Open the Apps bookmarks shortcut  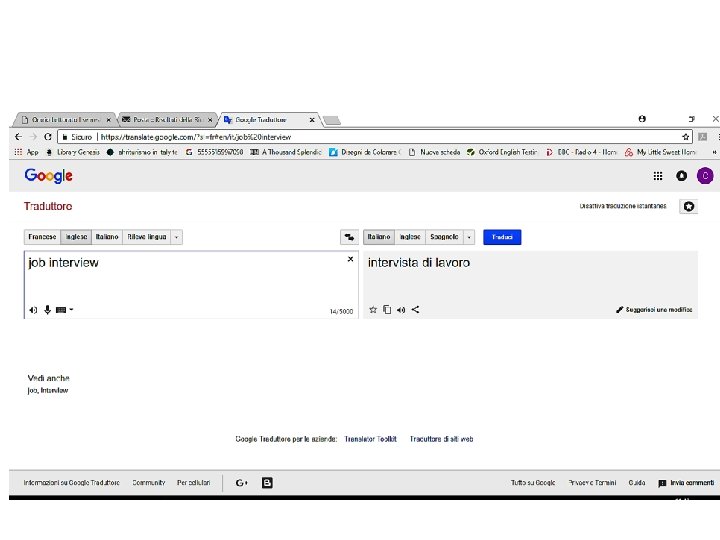27,152
